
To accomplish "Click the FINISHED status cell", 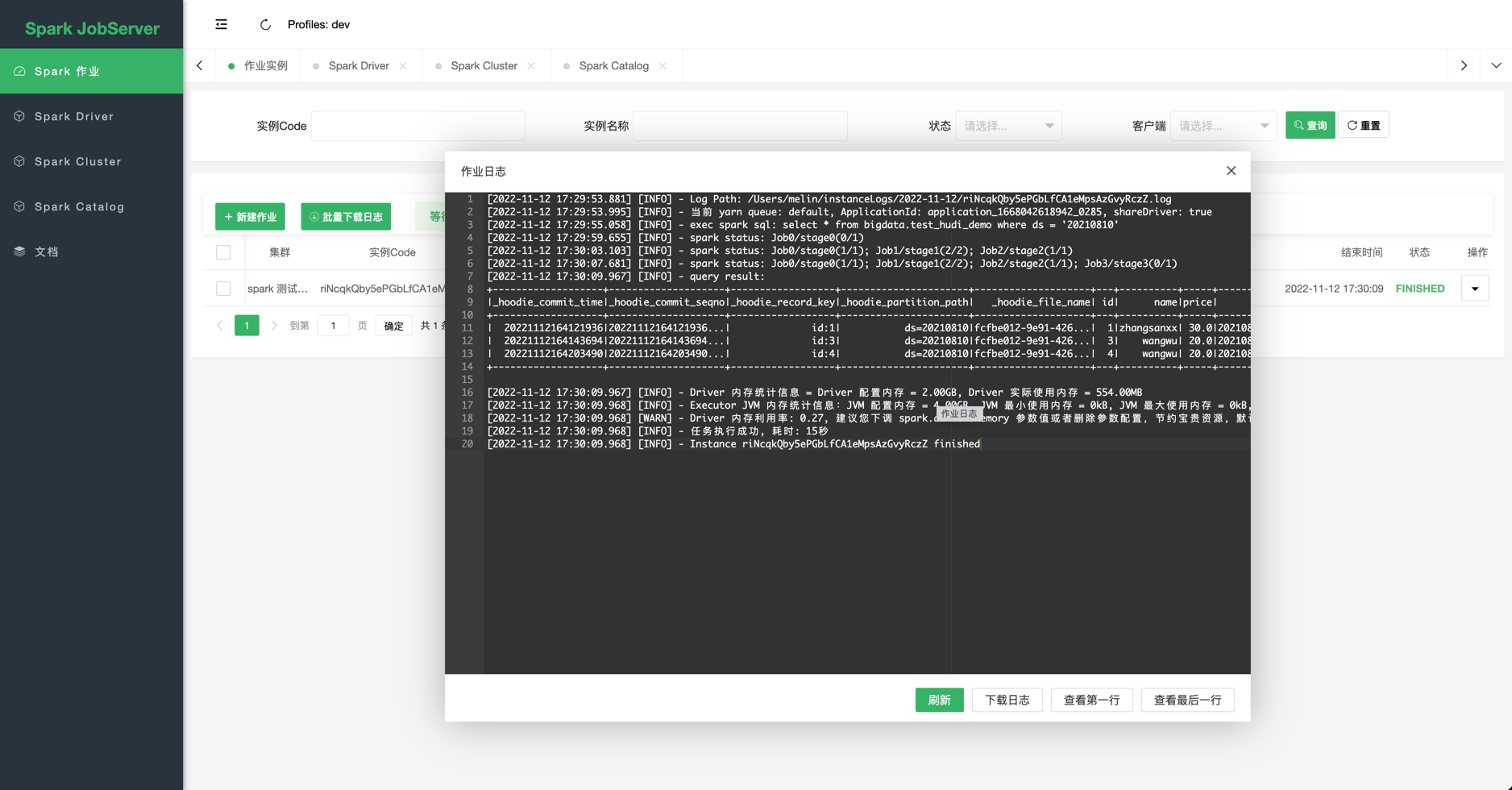I will point(1419,289).
